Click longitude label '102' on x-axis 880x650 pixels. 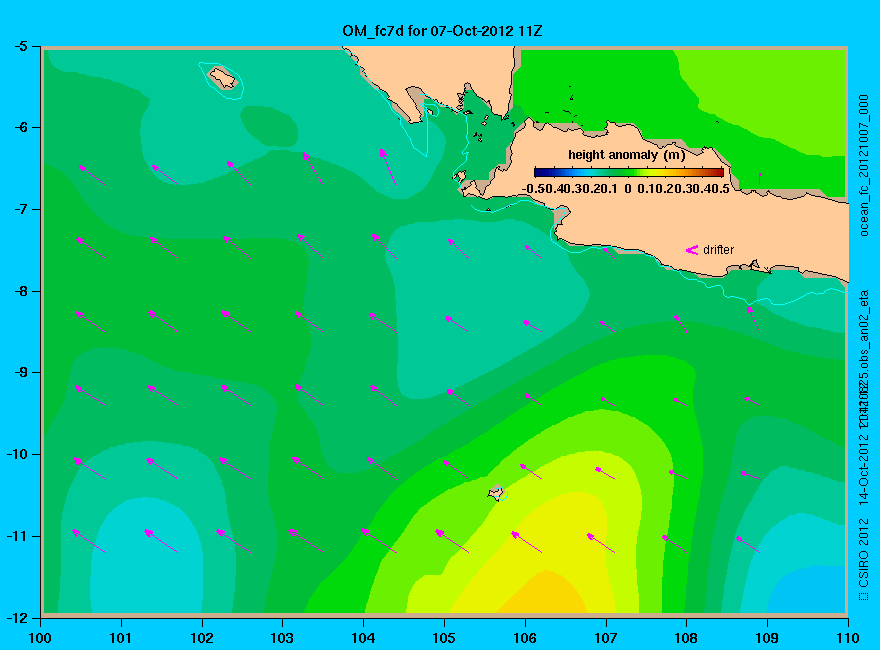tap(201, 638)
